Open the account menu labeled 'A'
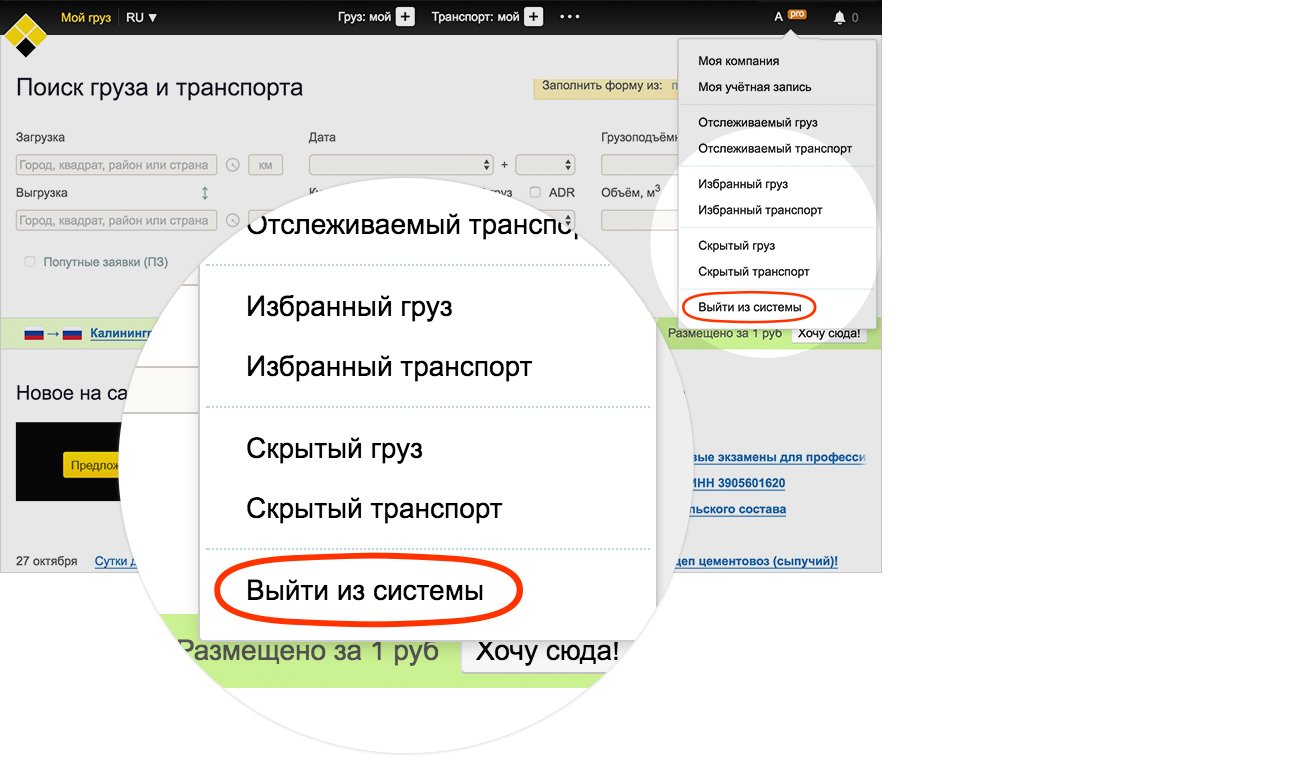Screen dimensions: 1300x762 [779, 17]
